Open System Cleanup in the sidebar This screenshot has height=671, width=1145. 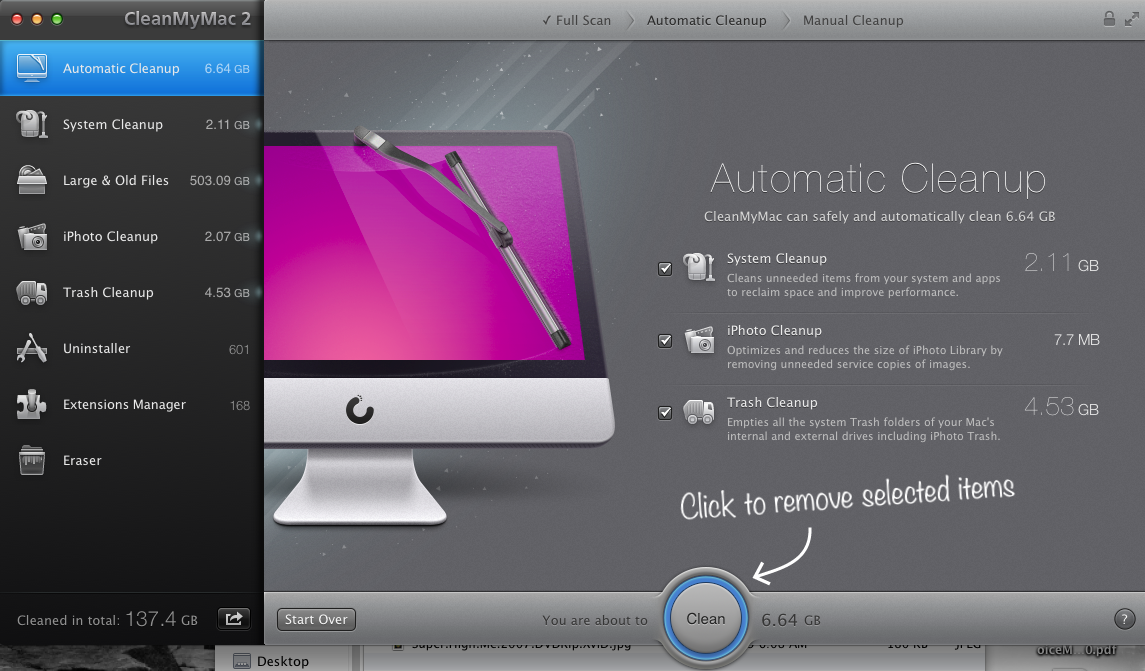click(131, 124)
